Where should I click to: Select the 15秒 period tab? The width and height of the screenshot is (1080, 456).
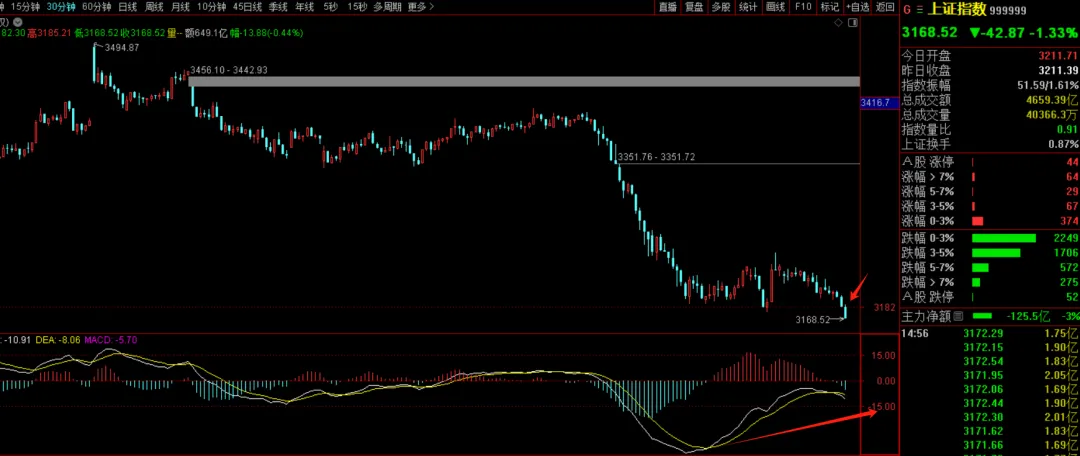(357, 7)
